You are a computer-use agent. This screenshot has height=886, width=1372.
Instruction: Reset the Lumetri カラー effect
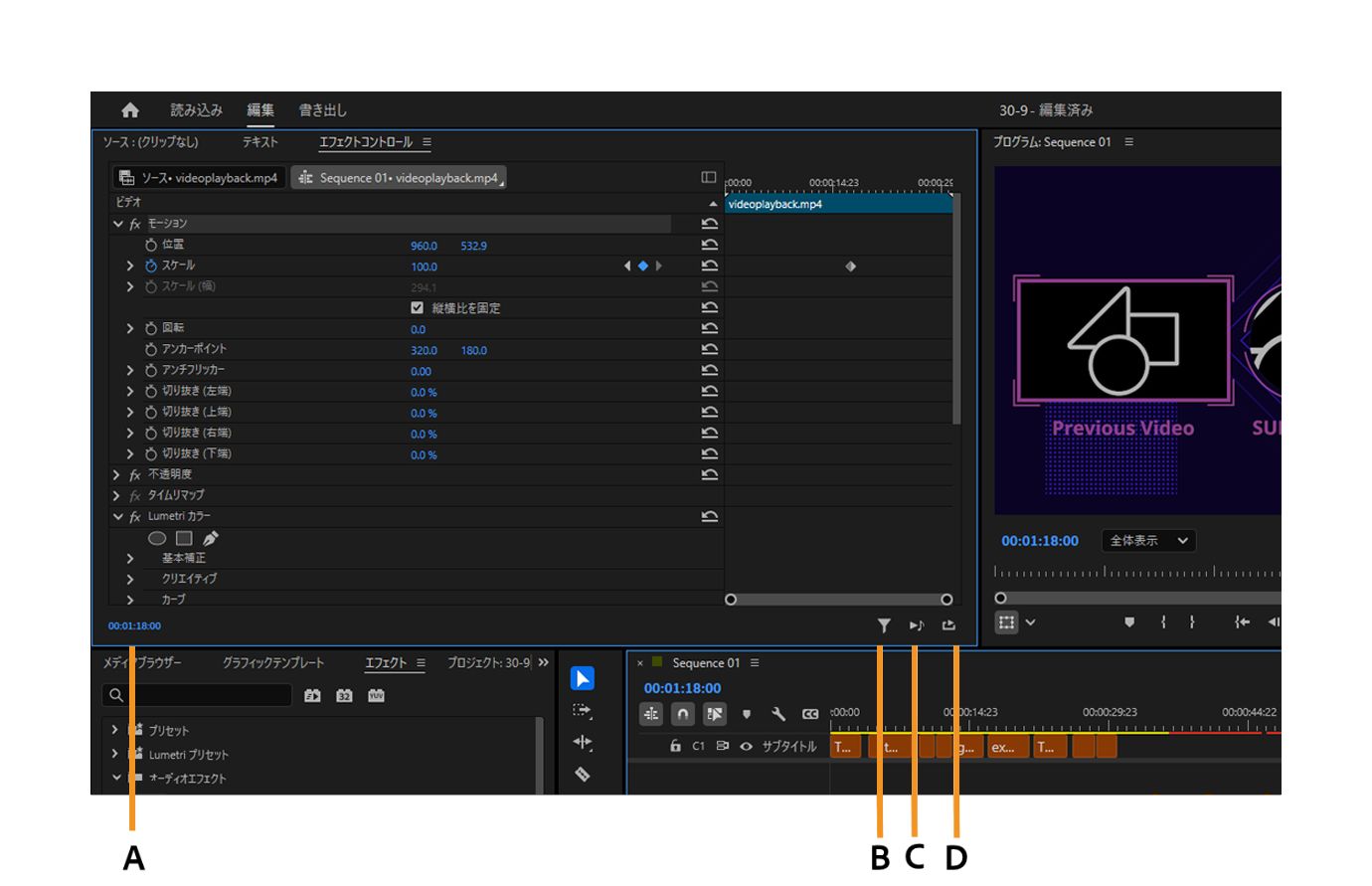(x=710, y=516)
